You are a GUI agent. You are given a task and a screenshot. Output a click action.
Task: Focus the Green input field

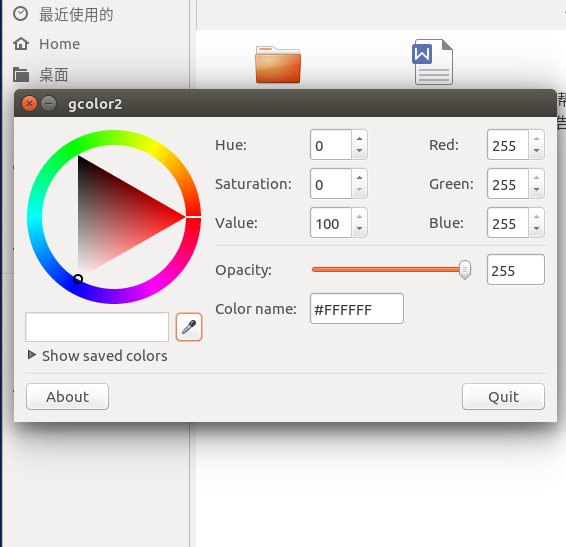[508, 184]
